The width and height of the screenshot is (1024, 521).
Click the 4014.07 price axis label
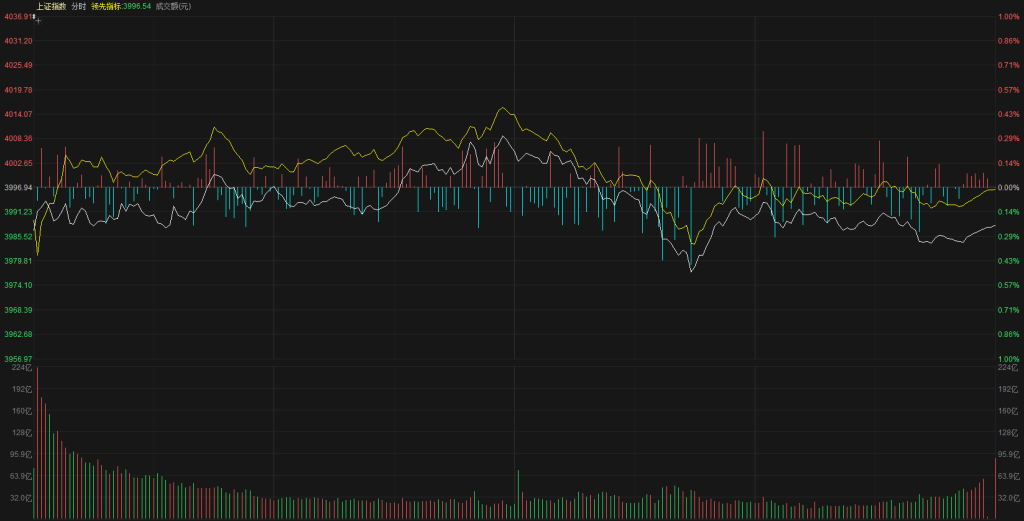point(18,114)
